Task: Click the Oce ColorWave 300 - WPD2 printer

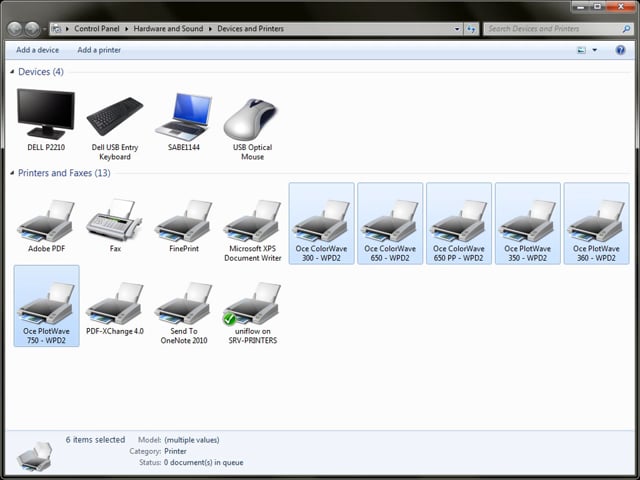Action: (321, 224)
